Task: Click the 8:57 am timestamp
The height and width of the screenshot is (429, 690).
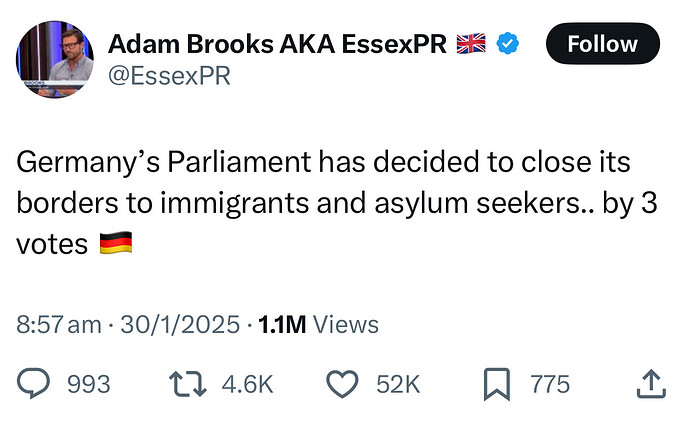Action: pyautogui.click(x=59, y=325)
